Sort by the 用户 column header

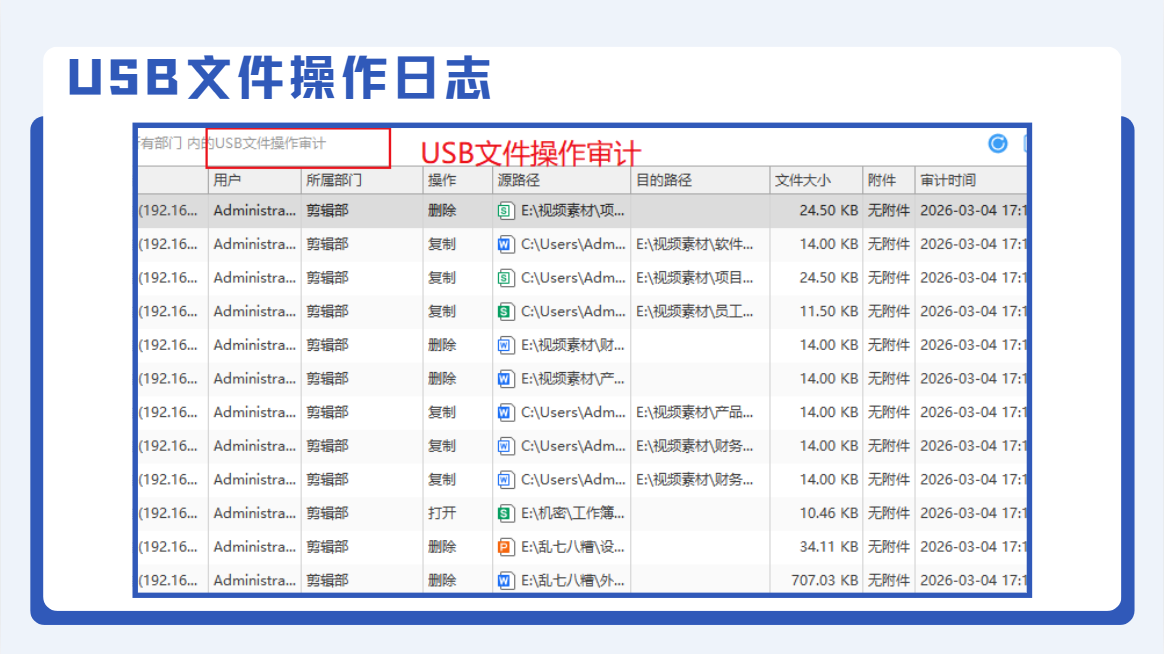(255, 180)
